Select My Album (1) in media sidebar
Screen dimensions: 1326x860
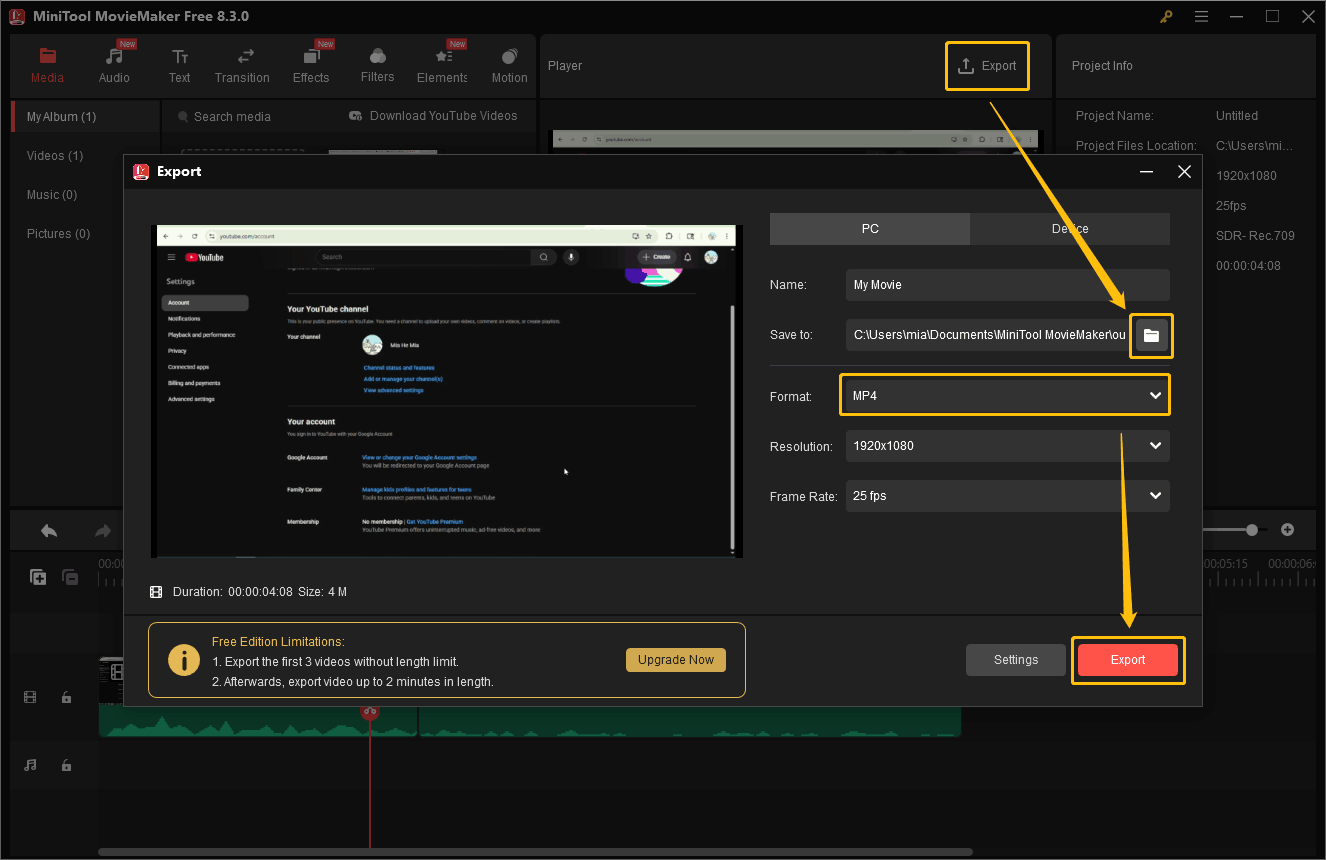click(x=85, y=117)
